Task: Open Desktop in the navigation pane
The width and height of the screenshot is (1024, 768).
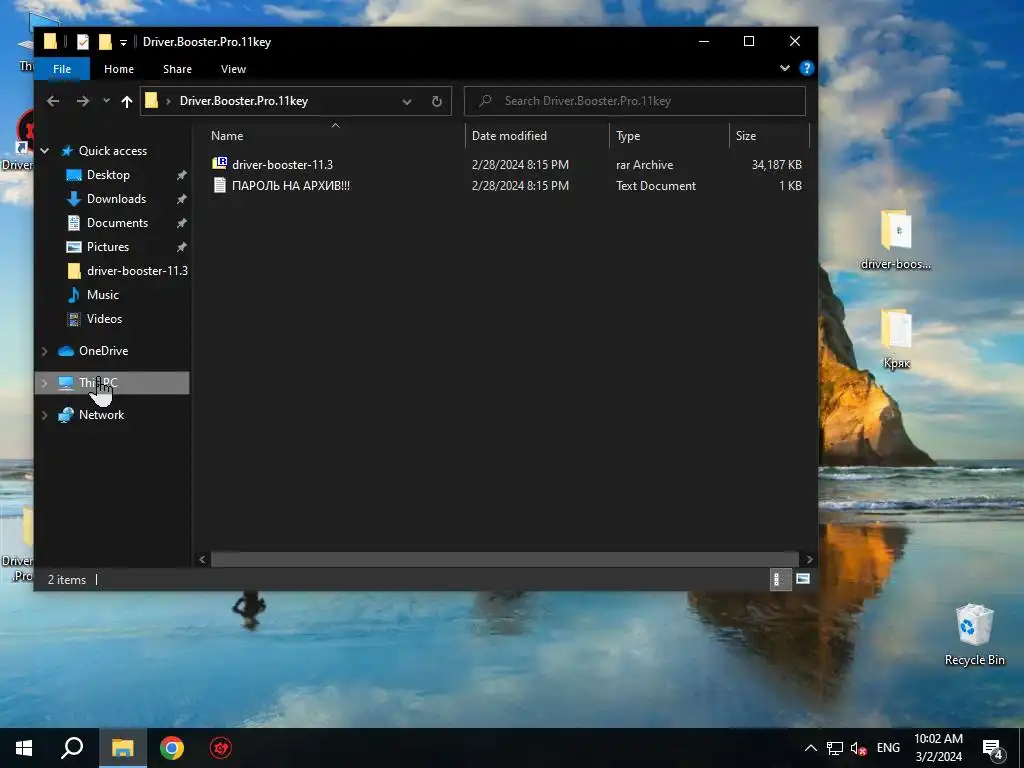Action: (108, 175)
